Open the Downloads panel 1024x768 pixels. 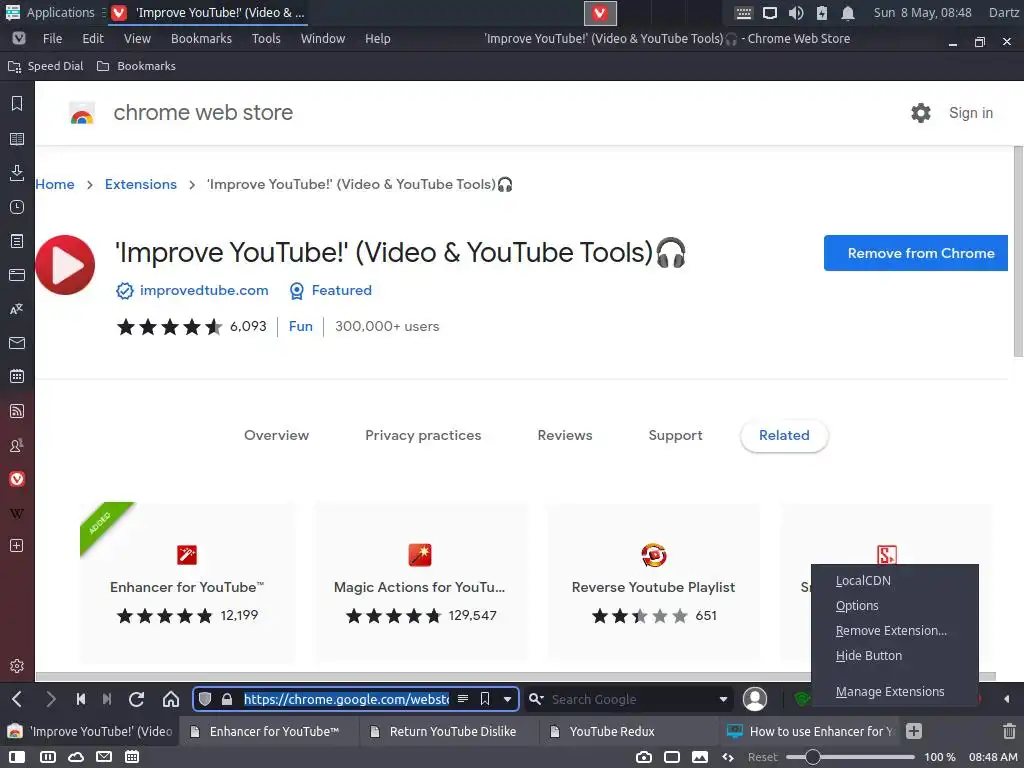pyautogui.click(x=17, y=172)
